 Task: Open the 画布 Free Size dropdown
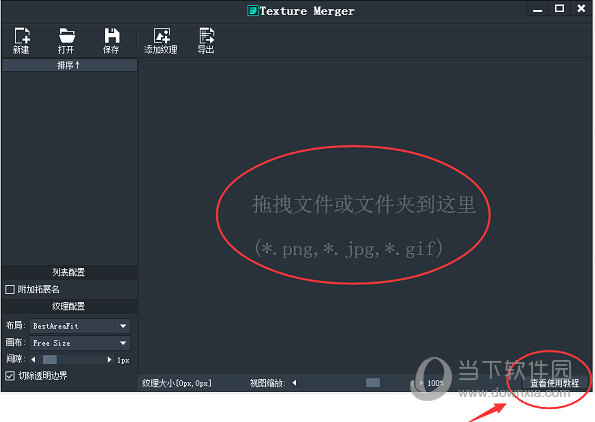coord(80,343)
